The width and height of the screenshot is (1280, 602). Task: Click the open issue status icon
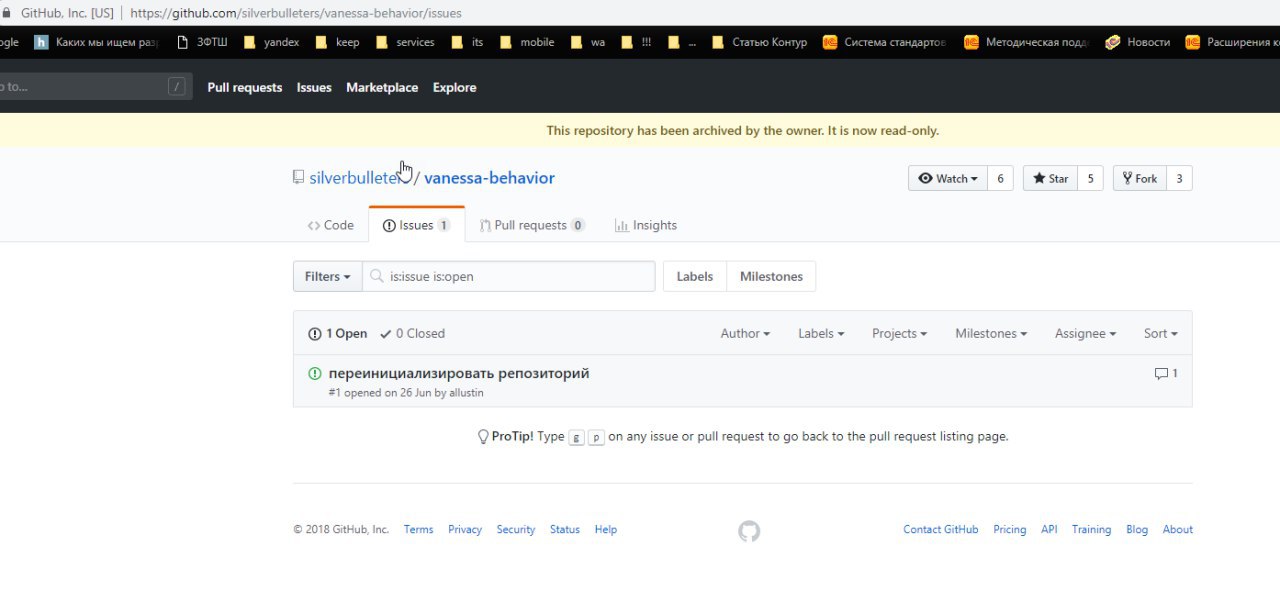(x=315, y=373)
